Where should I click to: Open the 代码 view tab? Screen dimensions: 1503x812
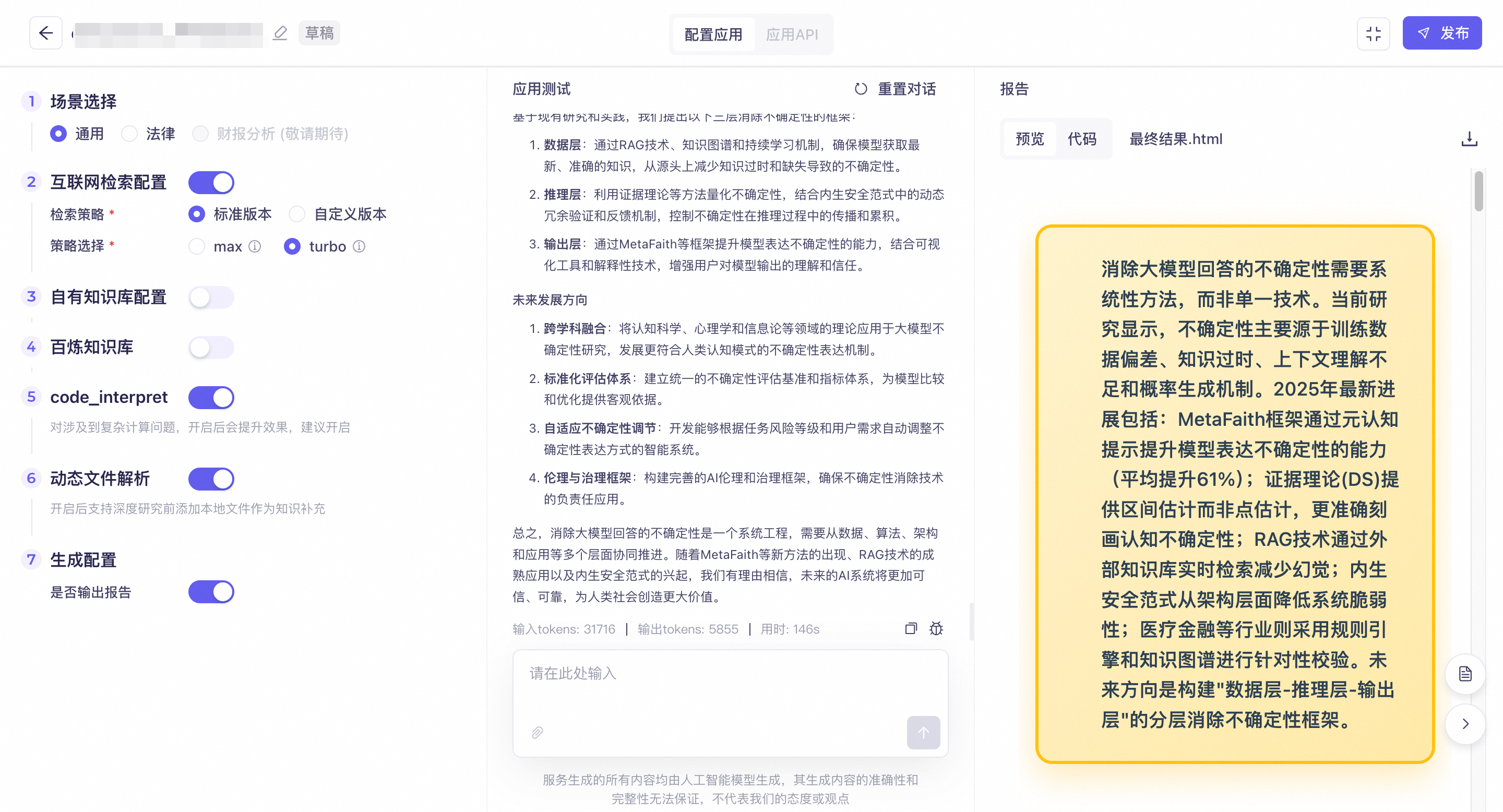pyautogui.click(x=1083, y=139)
